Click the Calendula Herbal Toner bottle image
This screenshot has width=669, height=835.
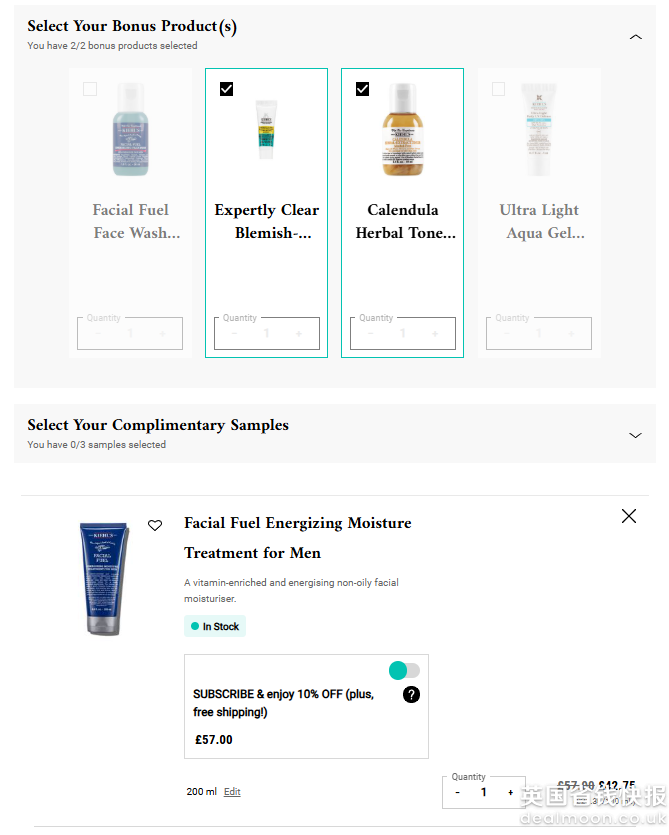tap(403, 130)
